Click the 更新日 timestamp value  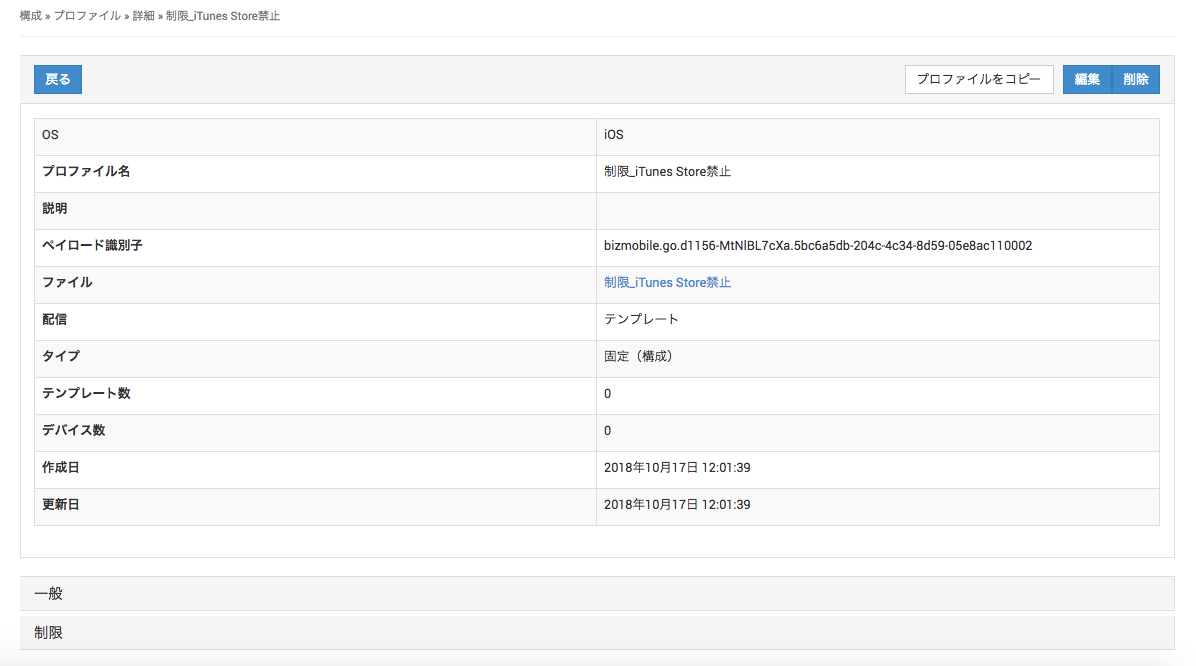677,505
